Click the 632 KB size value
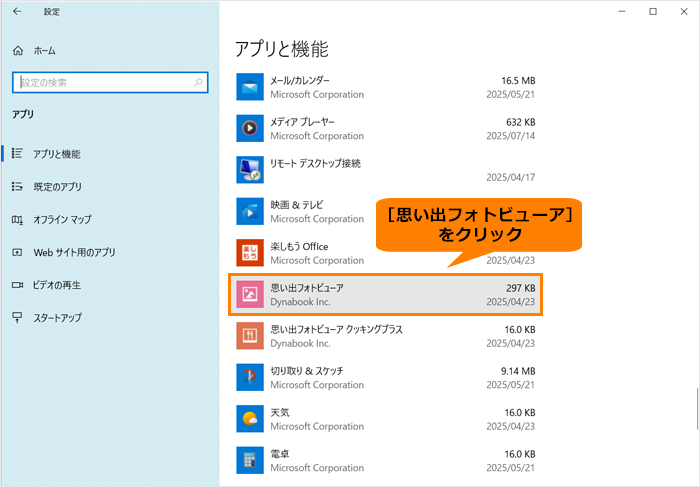This screenshot has height=487, width=700. (521, 122)
